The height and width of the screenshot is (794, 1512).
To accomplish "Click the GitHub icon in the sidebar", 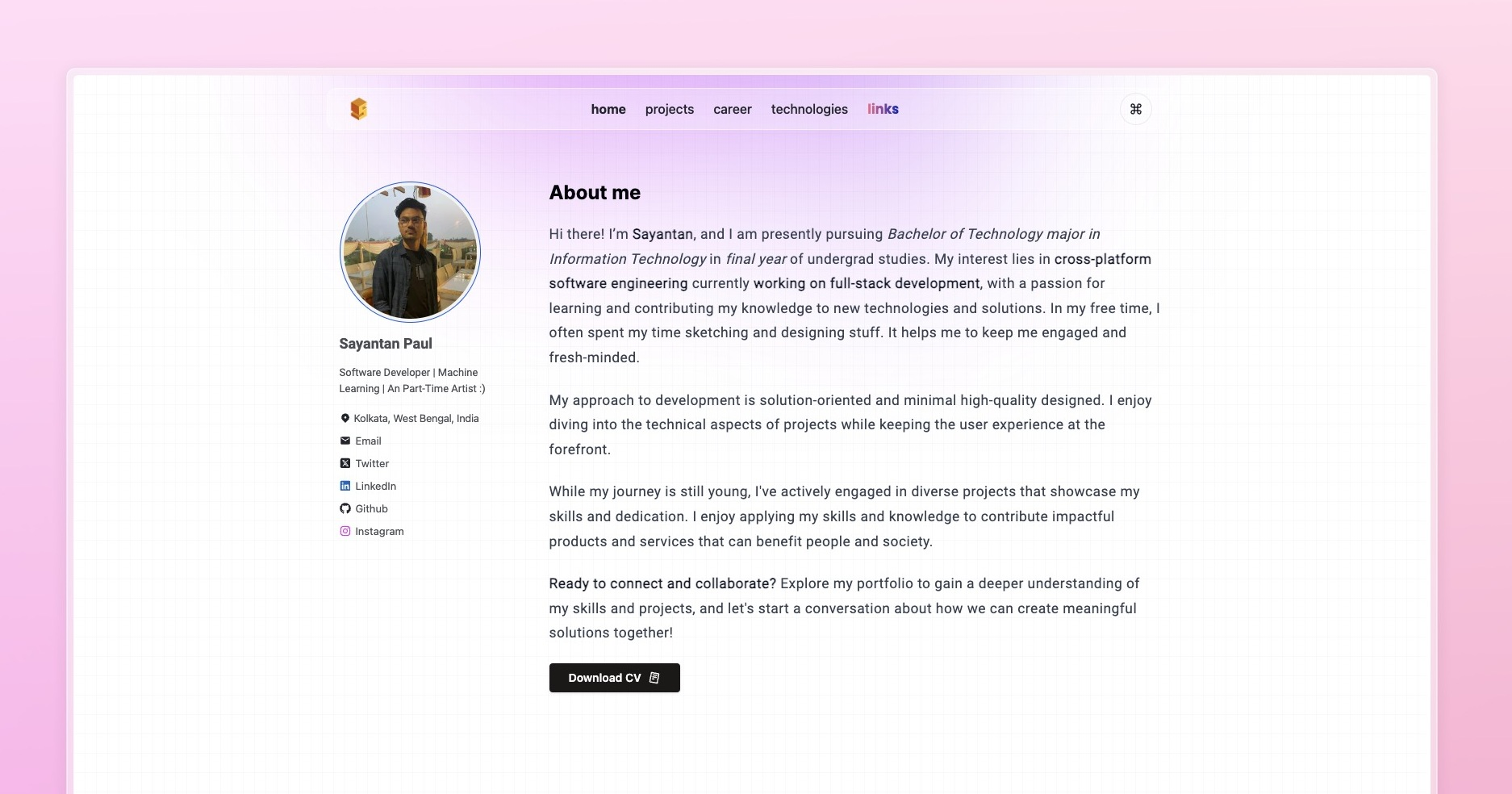I will (x=345, y=508).
